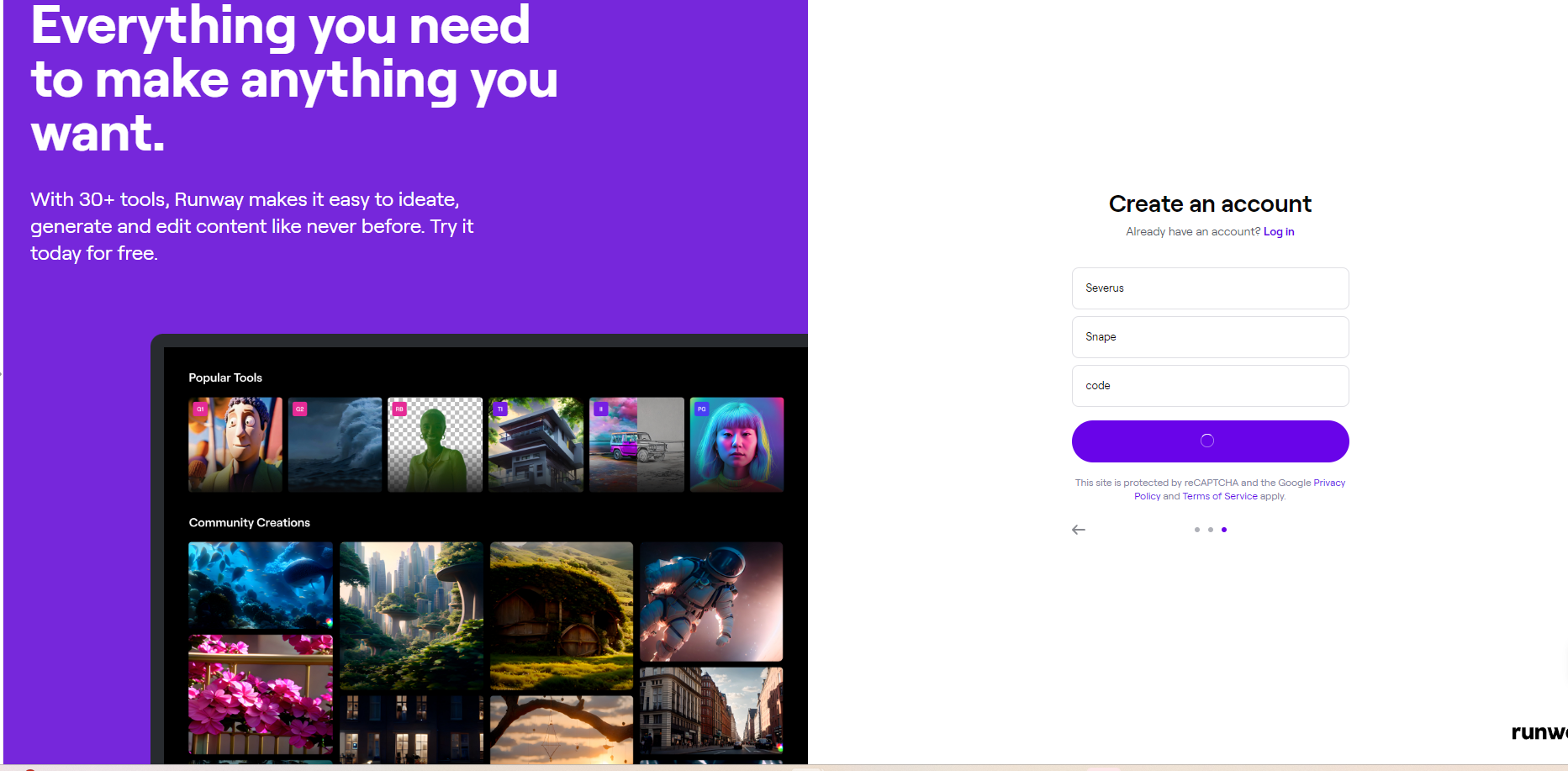Open the Google Privacy Policy link
1568x771 pixels.
1329,483
